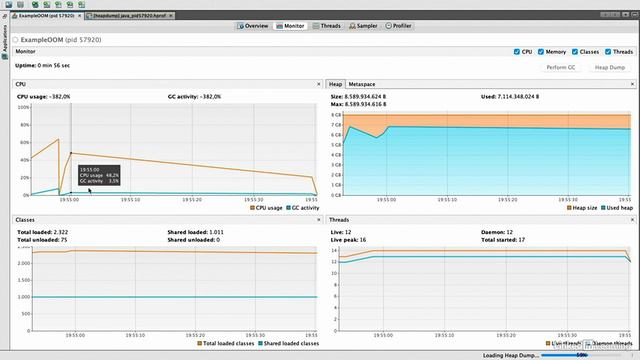Screen dimensions: 640x360
Task: Click the 'Total loaded: 2.322' text
Action: 42,232
